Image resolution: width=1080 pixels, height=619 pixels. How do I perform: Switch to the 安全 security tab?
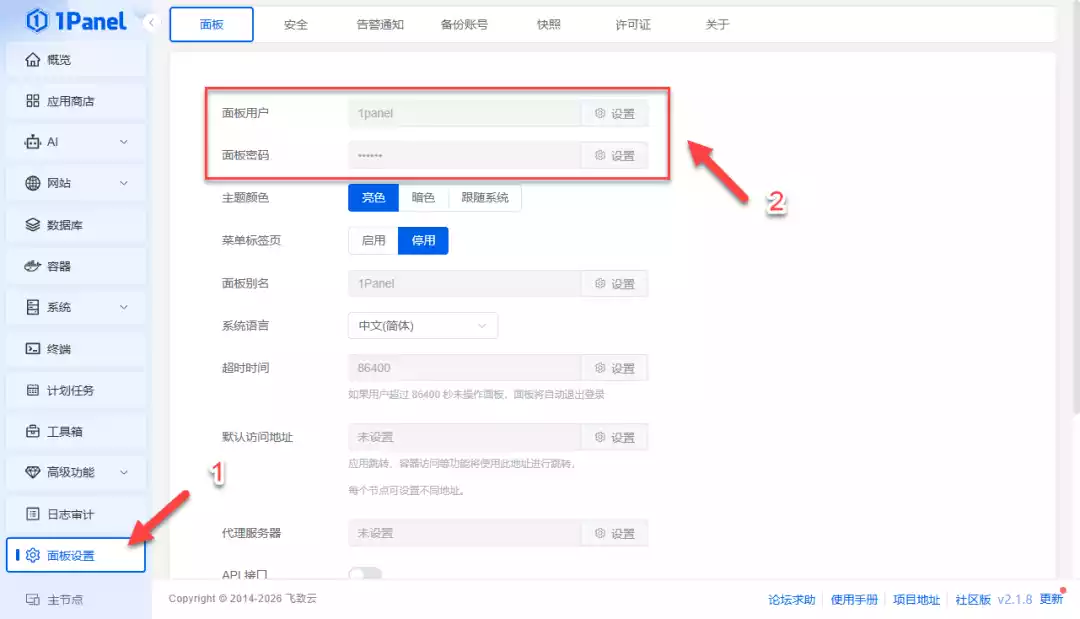(x=295, y=24)
